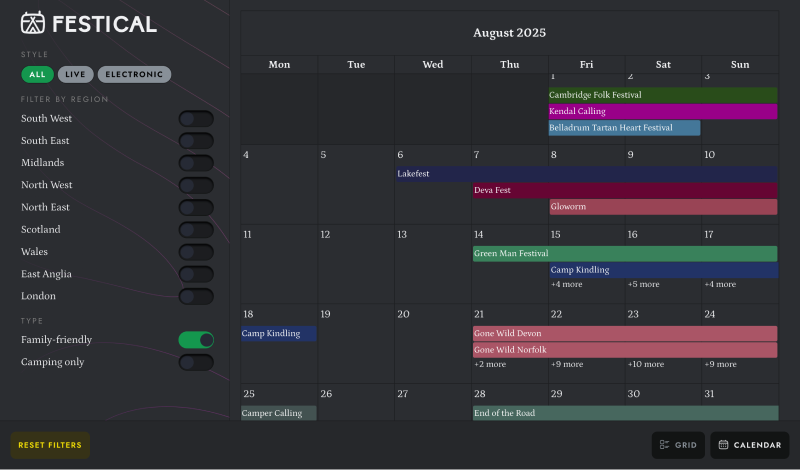This screenshot has height=470, width=800.
Task: Expand +4 more events on August 17
Action: (x=720, y=284)
